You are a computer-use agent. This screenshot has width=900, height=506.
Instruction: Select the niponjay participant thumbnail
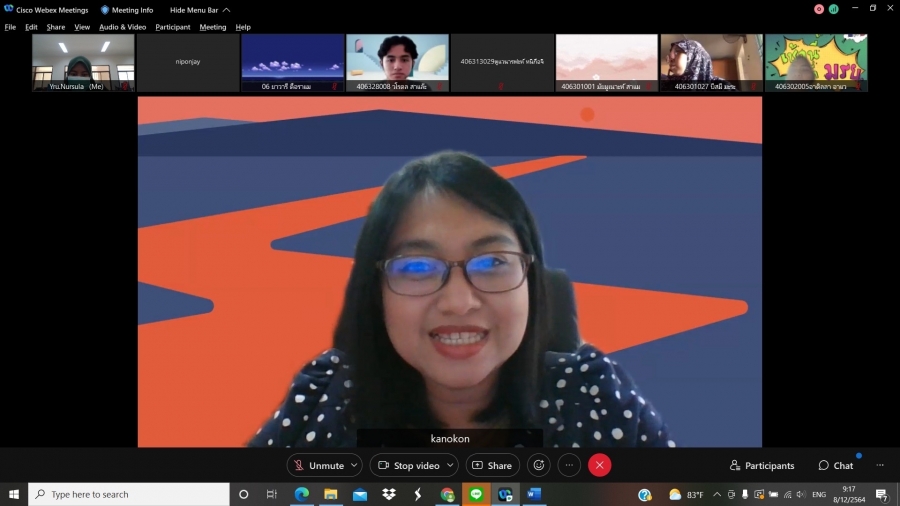pyautogui.click(x=188, y=62)
